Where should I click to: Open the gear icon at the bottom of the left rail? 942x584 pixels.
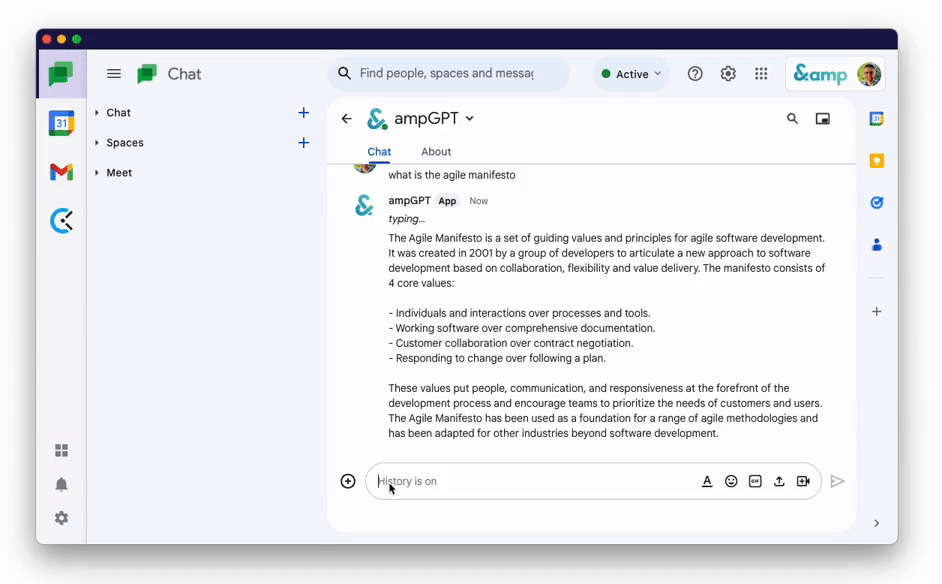61,518
